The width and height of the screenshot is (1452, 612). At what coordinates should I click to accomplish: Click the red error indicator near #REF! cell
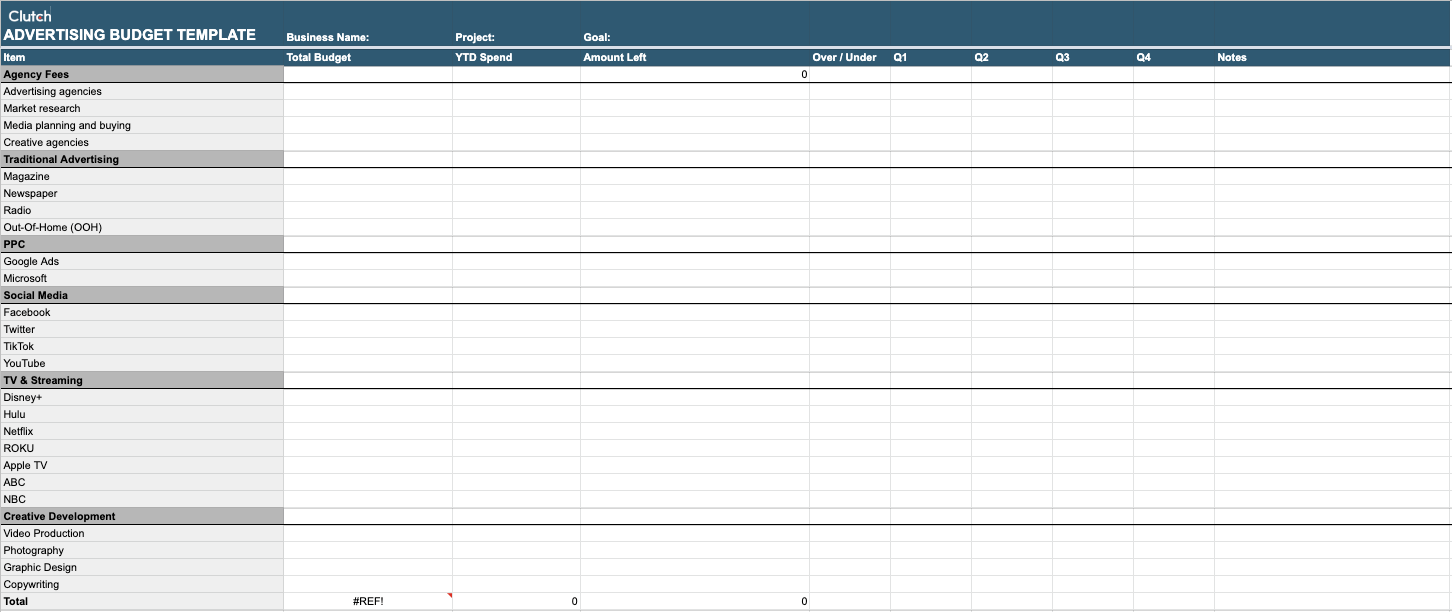point(448,595)
